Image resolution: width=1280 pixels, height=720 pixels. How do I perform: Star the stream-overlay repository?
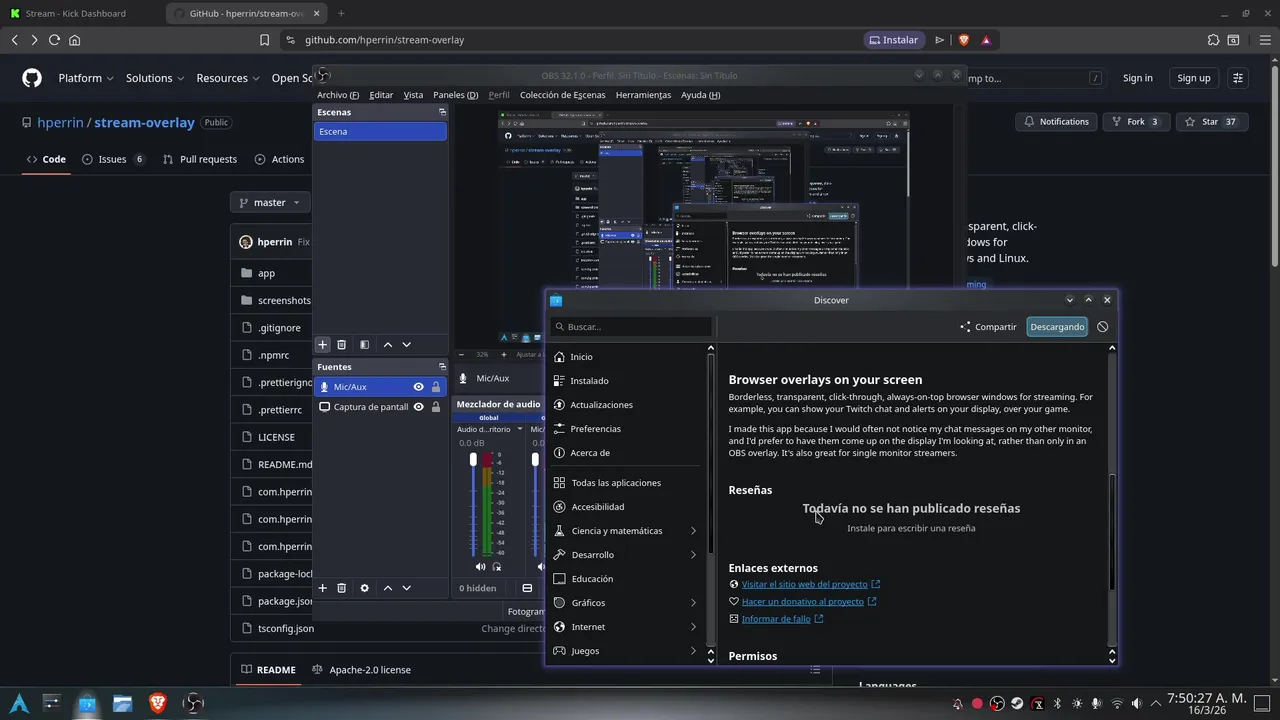1211,122
